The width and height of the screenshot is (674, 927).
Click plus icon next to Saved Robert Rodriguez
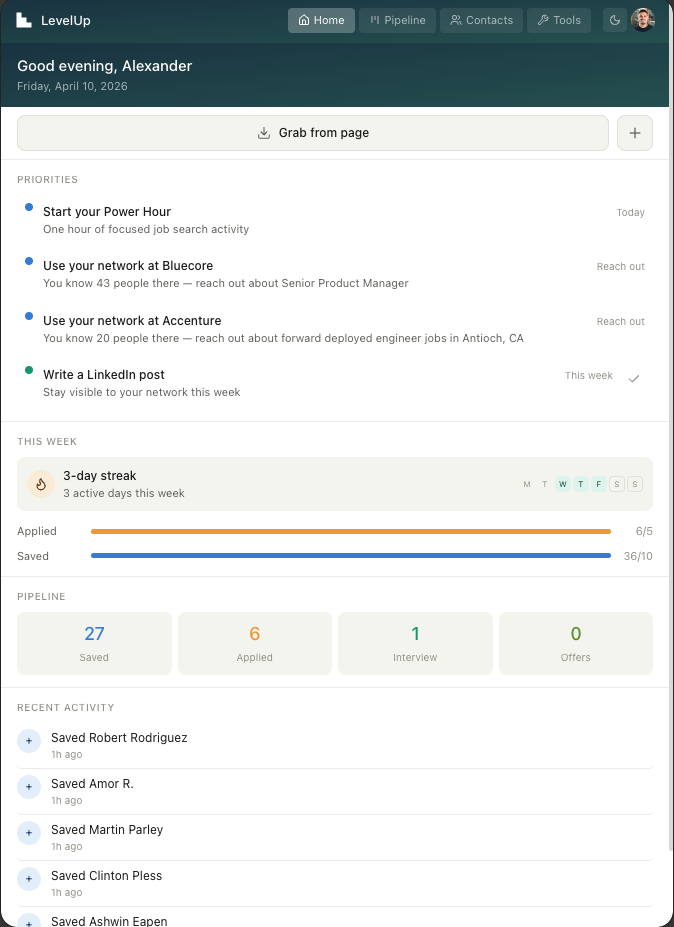pyautogui.click(x=28, y=741)
